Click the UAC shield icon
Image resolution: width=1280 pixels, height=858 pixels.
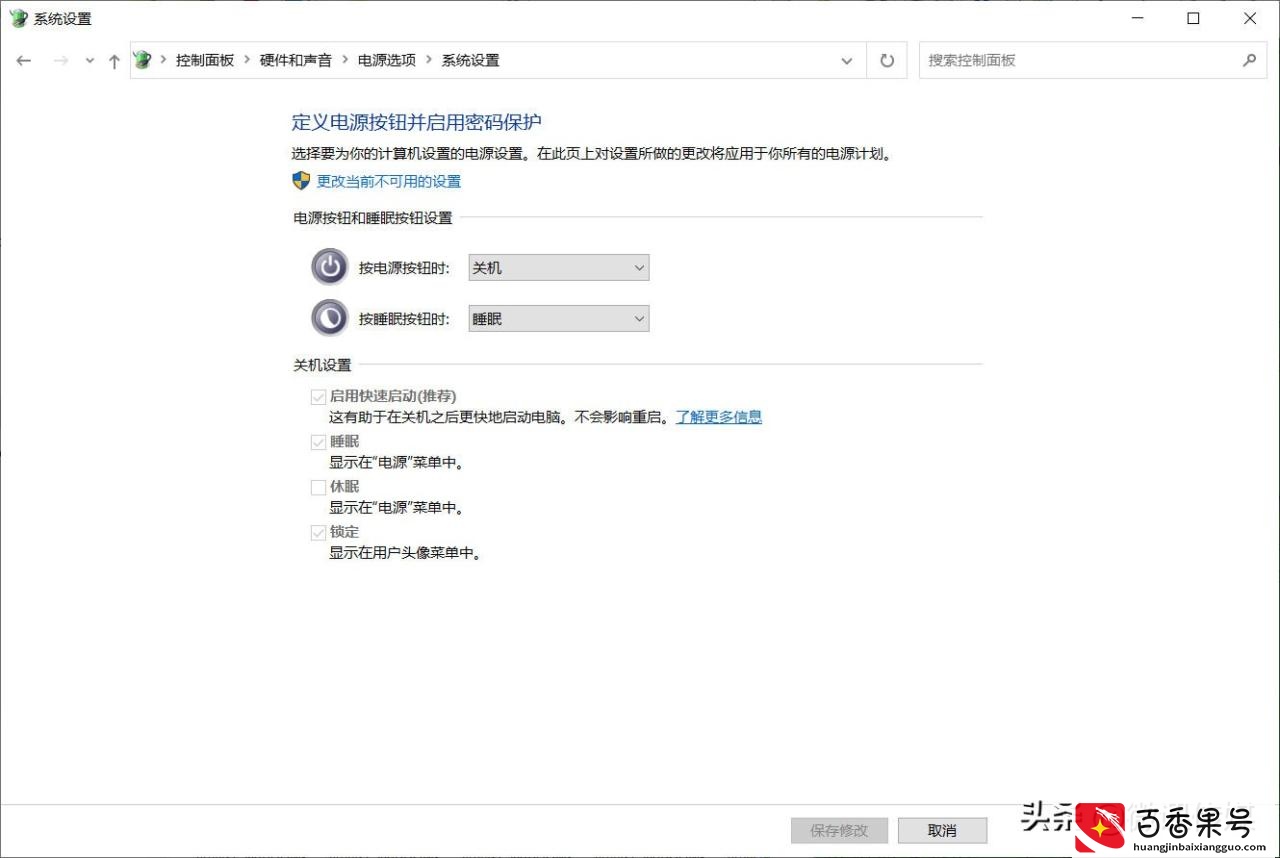[x=301, y=181]
